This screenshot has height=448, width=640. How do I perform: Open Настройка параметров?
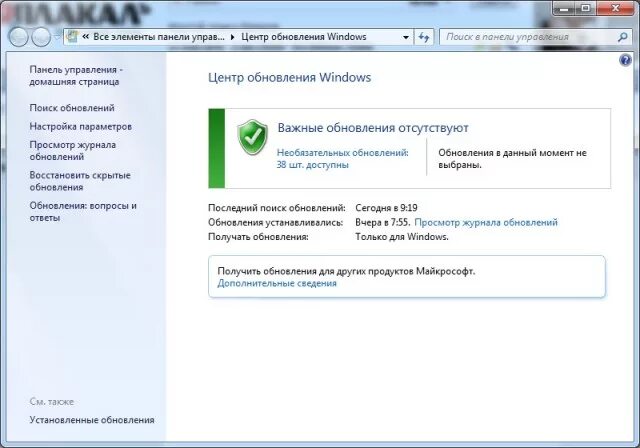coord(80,126)
